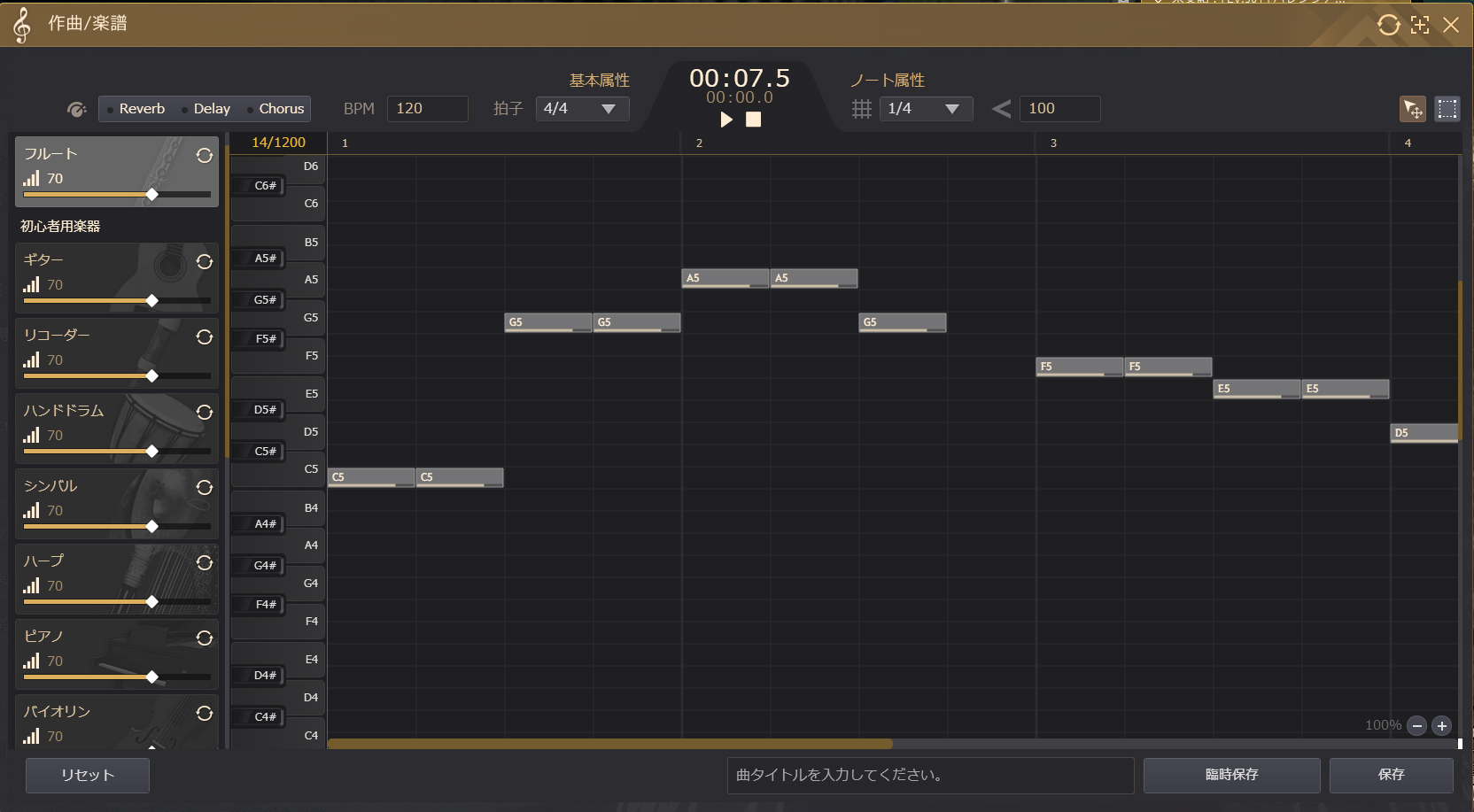Click refresh icon on the piano (ピアノ) track
Viewport: 1474px width, 812px height.
[205, 638]
